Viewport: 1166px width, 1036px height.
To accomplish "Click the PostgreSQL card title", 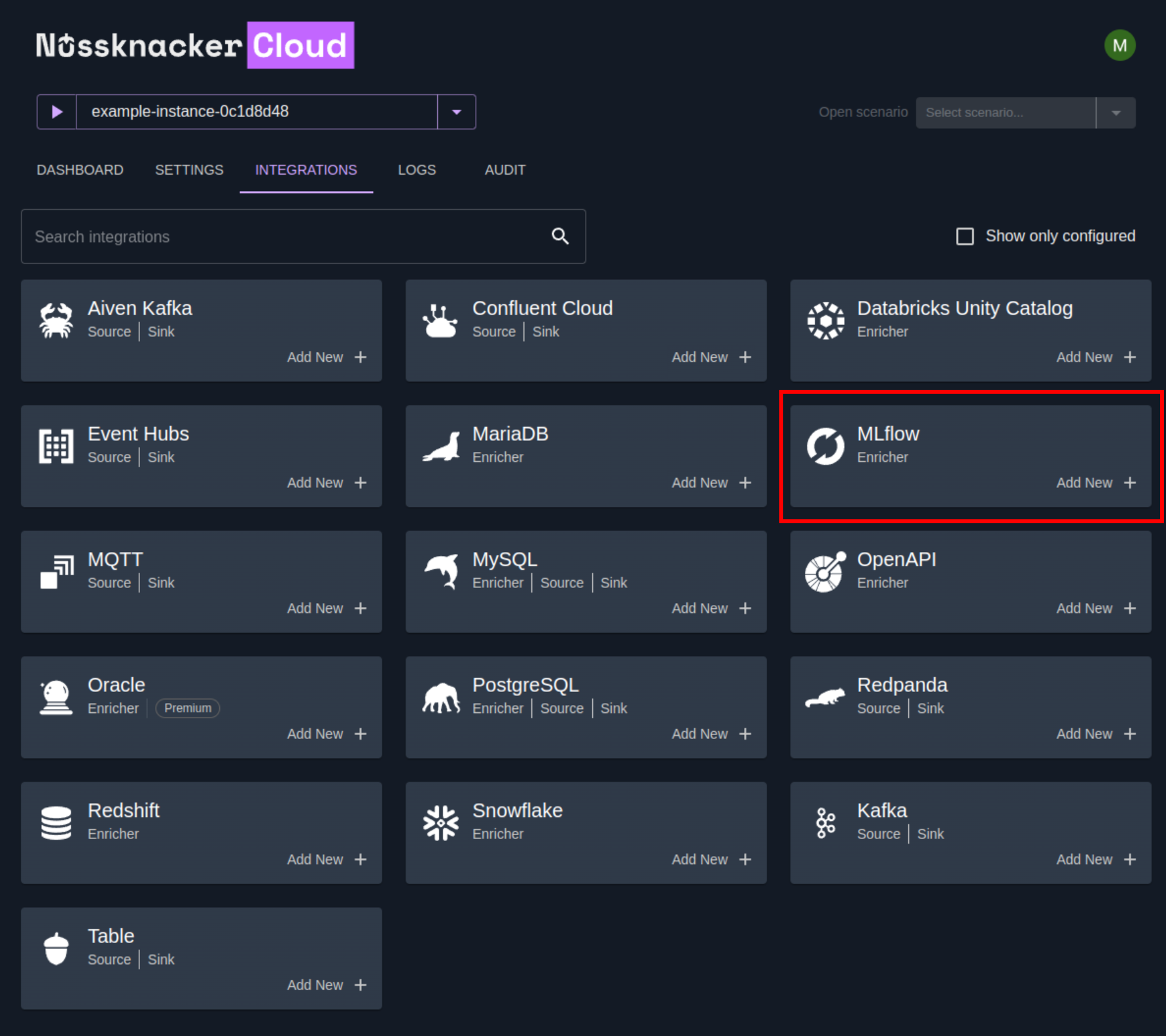I will 525,685.
